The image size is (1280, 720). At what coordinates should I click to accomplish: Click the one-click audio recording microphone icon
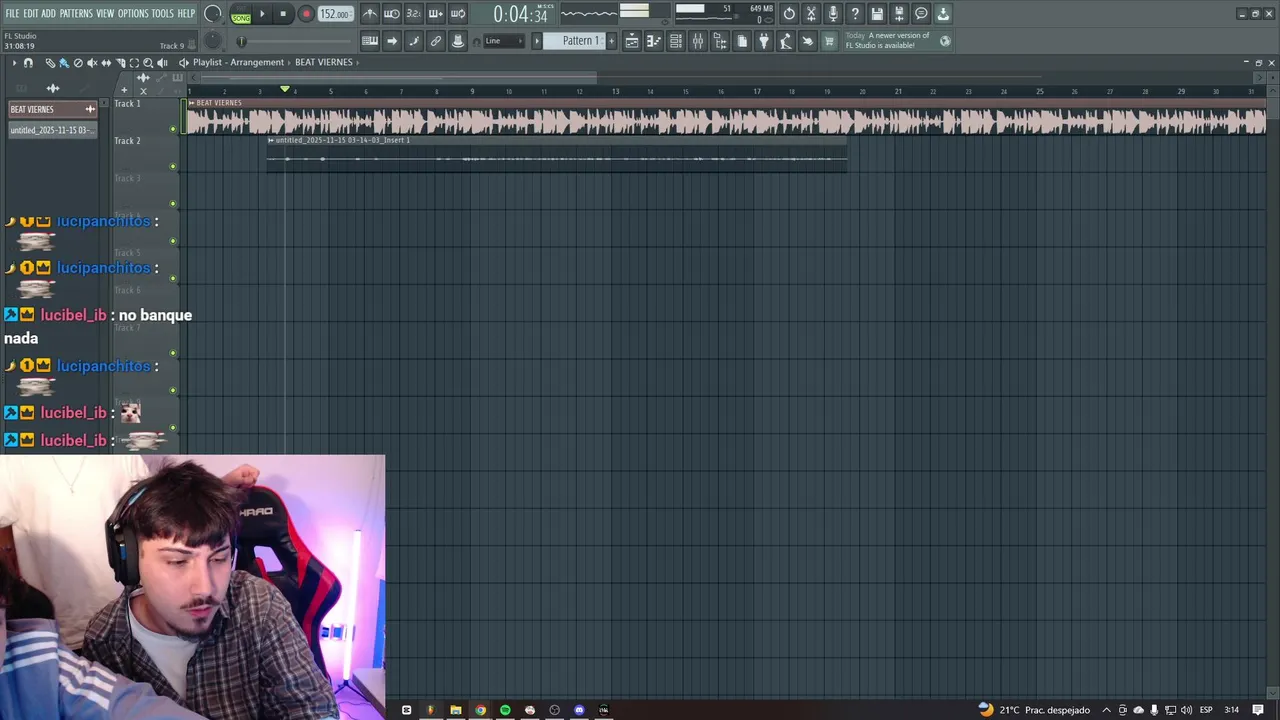pos(833,14)
